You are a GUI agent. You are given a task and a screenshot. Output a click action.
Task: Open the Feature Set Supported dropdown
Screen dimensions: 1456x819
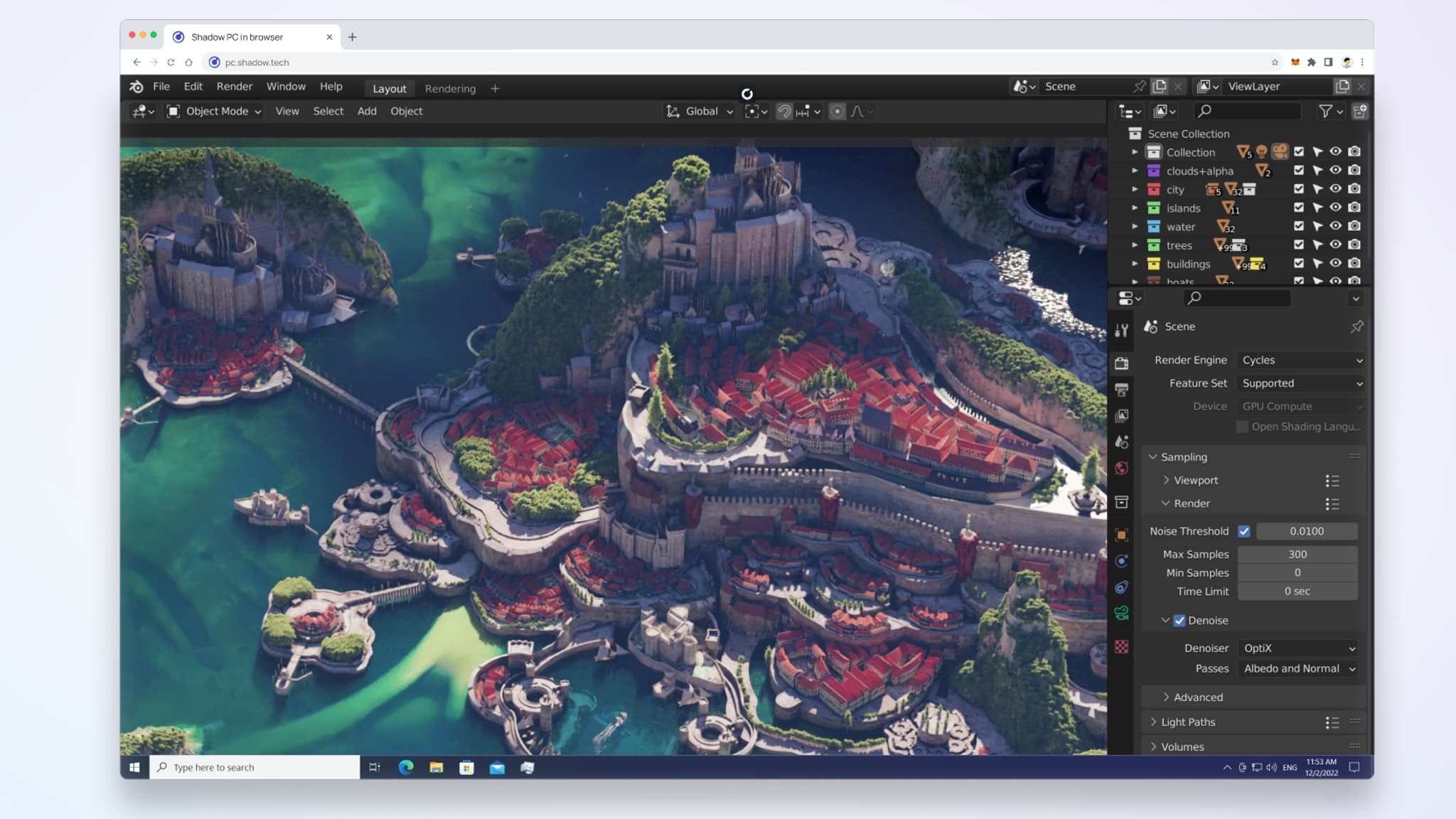coord(1301,383)
